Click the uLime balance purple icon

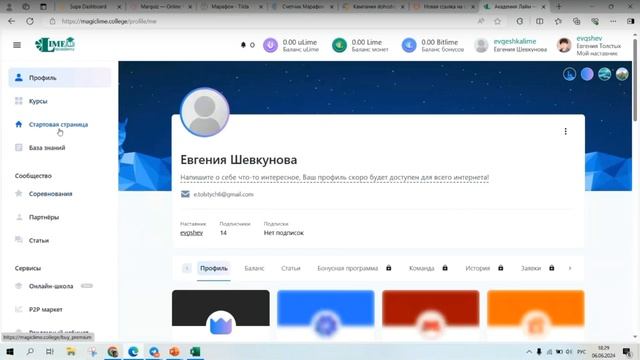(x=270, y=45)
